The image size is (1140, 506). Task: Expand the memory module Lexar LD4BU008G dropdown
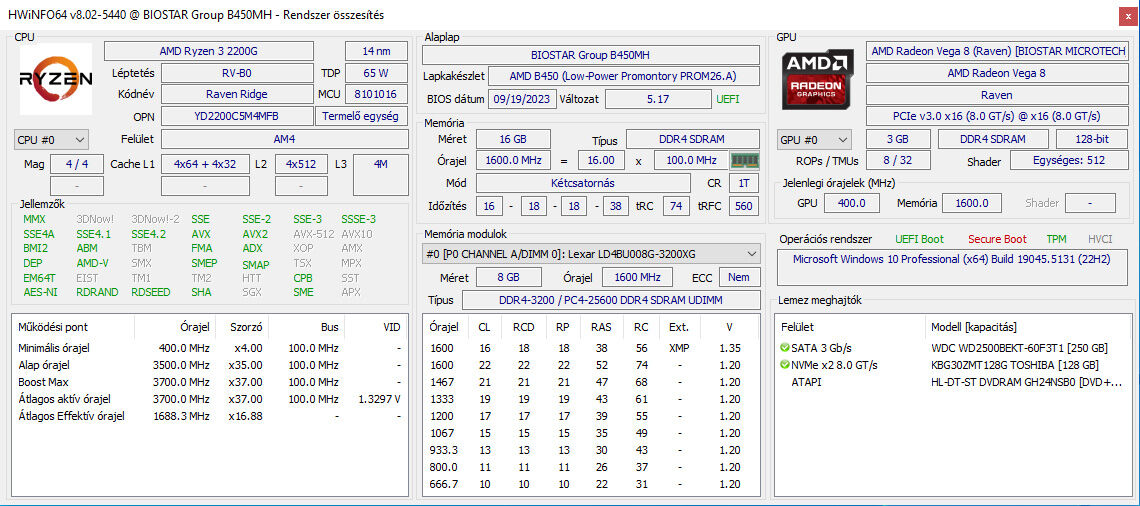(591, 254)
